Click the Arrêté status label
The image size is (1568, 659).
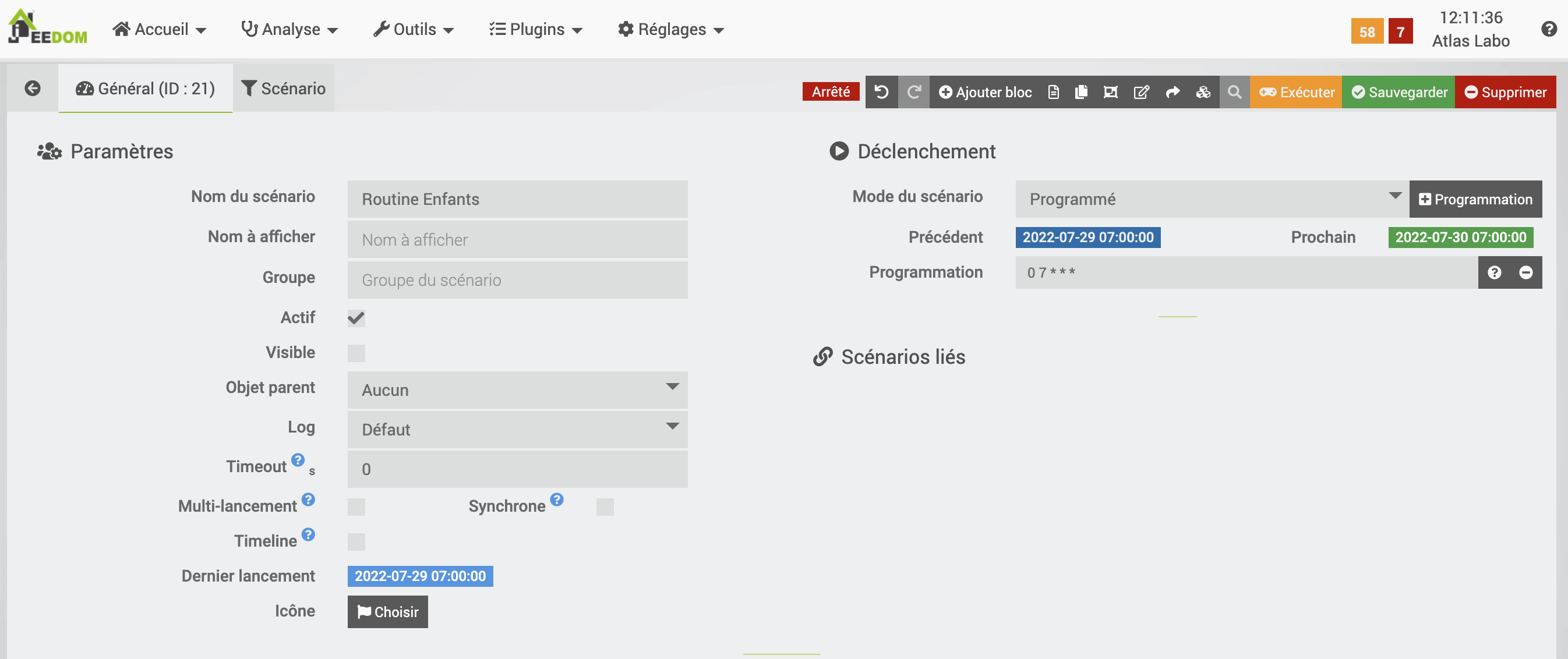(x=831, y=91)
